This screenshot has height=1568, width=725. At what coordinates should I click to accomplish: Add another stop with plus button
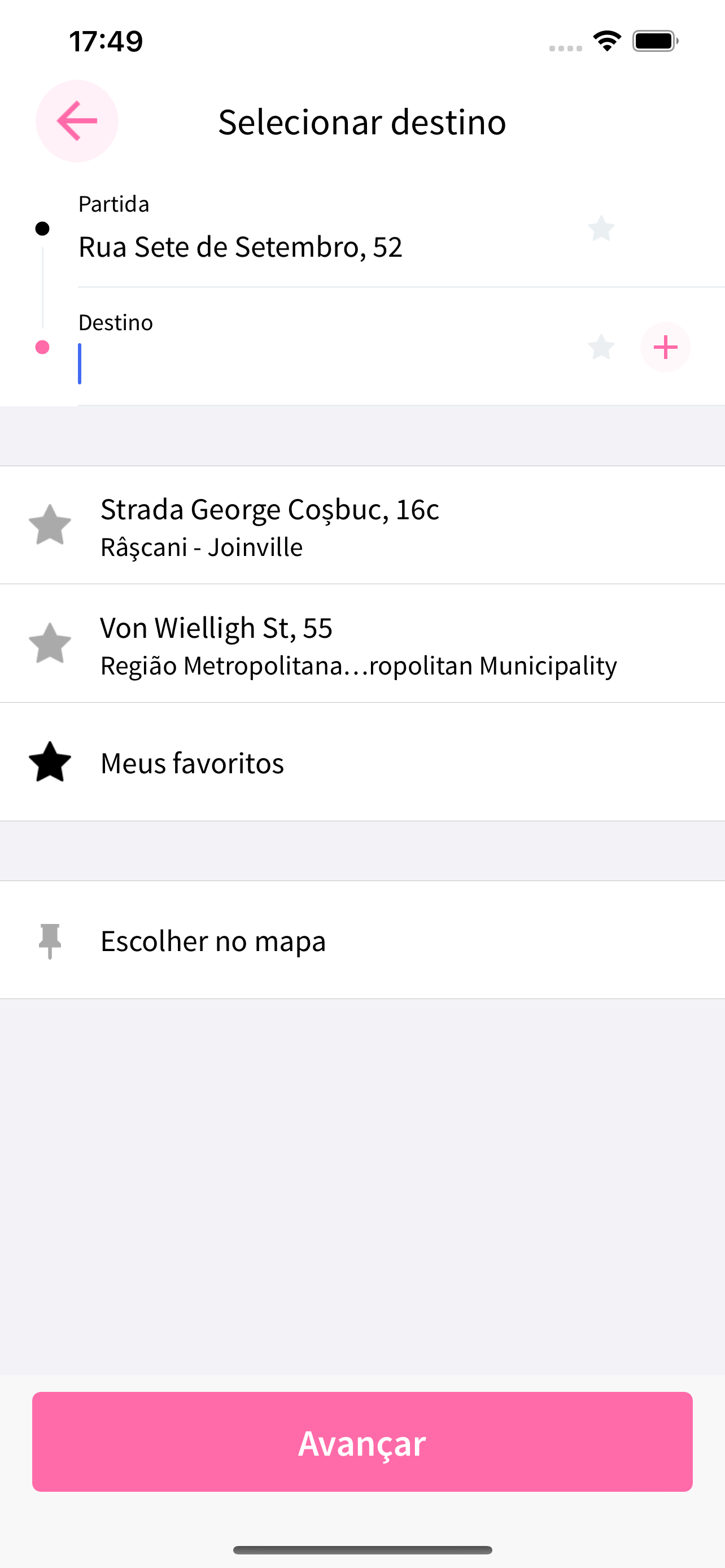665,347
